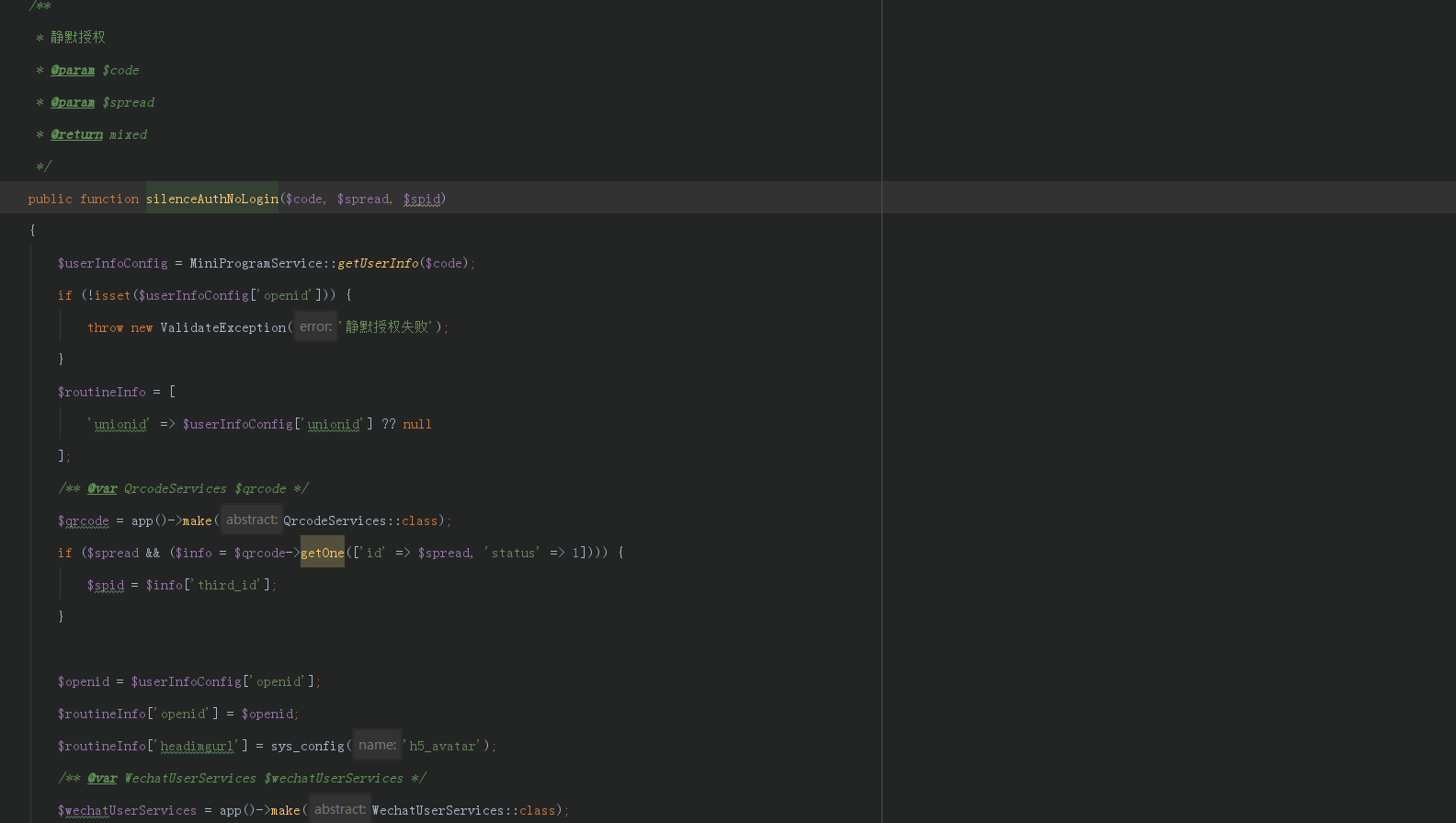Screen dimensions: 1456x823
Task: Click the $routineInfo array assignment variable
Action: (102, 392)
